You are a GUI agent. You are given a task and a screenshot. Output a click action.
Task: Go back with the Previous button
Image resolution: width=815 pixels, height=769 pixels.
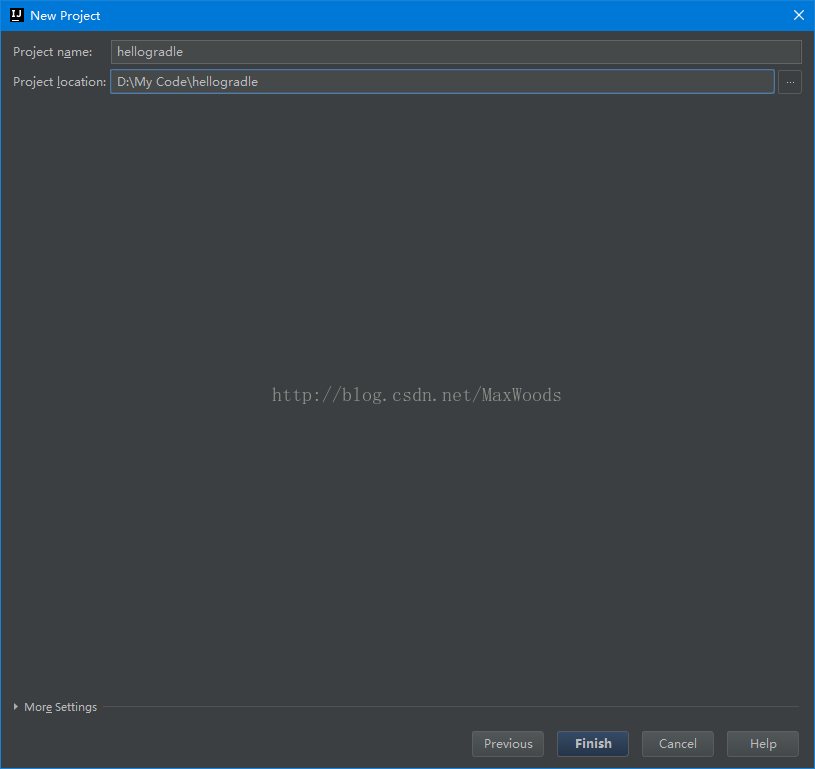(508, 744)
